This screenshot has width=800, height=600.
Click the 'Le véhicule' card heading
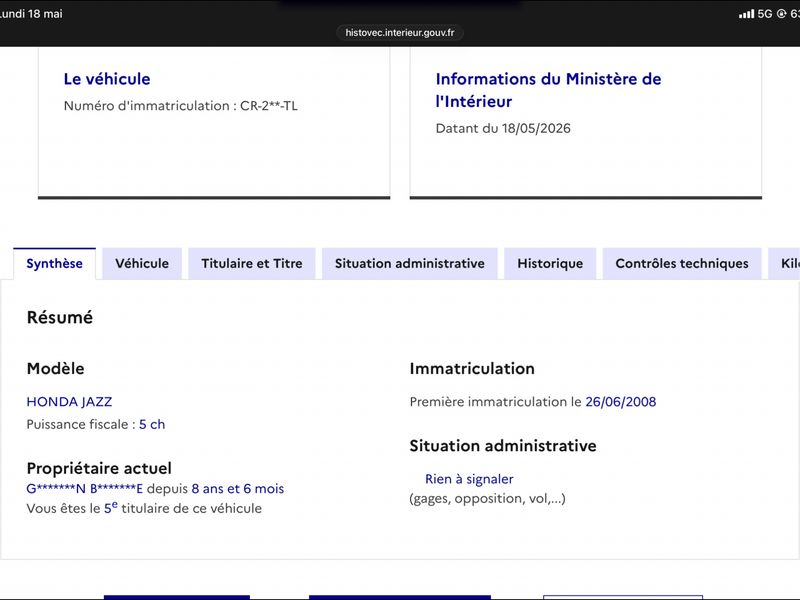[x=107, y=79]
